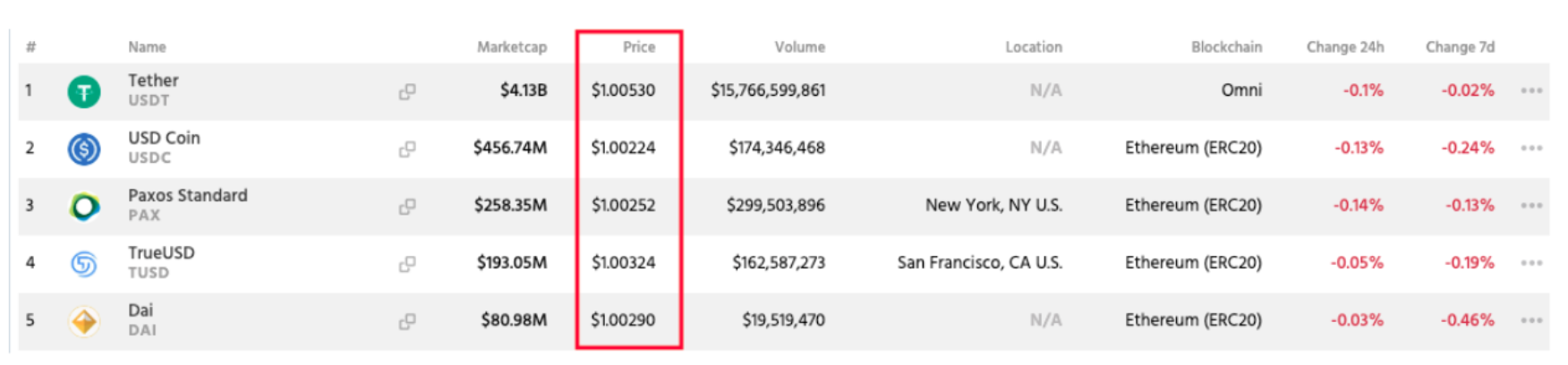Click Dai's -0.46% 7d change
This screenshot has width=1568, height=365.
click(1468, 320)
